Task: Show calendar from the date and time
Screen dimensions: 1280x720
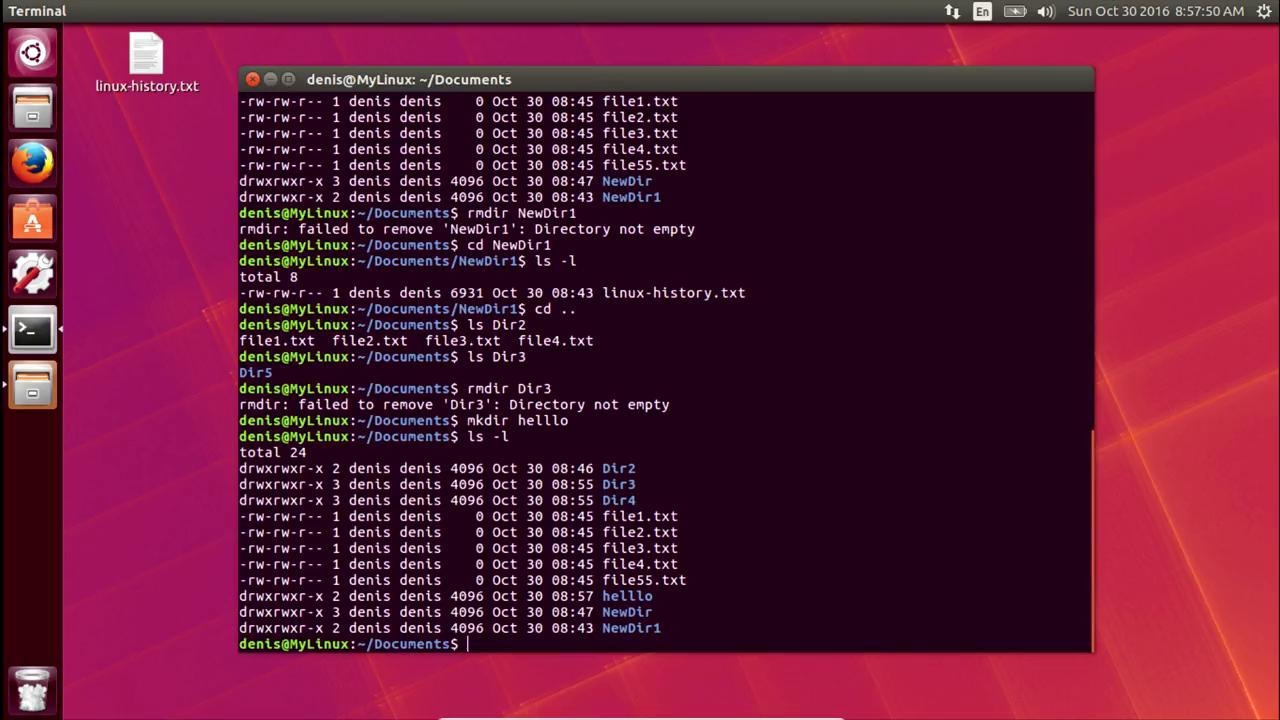Action: point(1155,12)
